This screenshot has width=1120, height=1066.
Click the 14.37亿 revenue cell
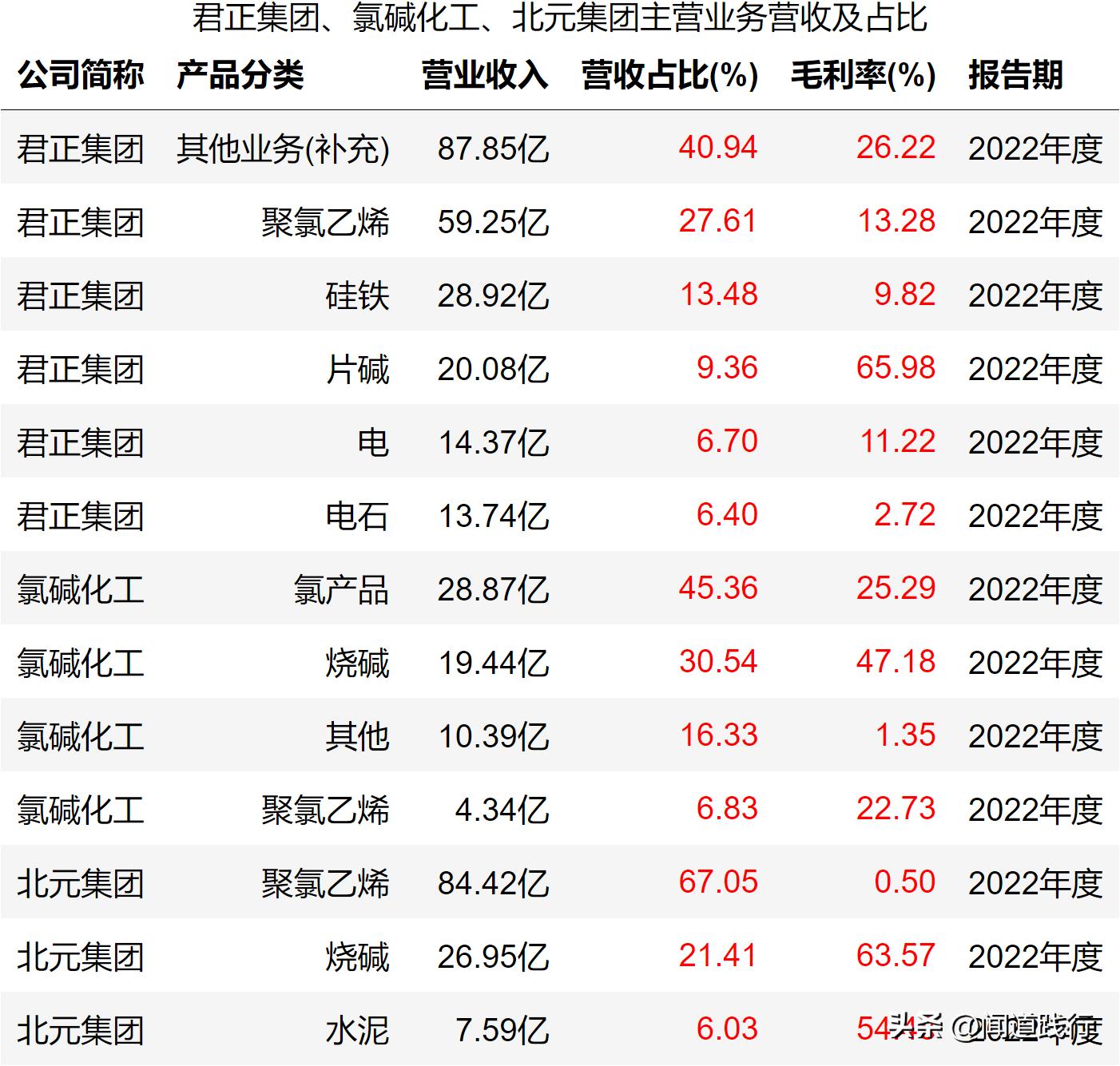(x=494, y=442)
